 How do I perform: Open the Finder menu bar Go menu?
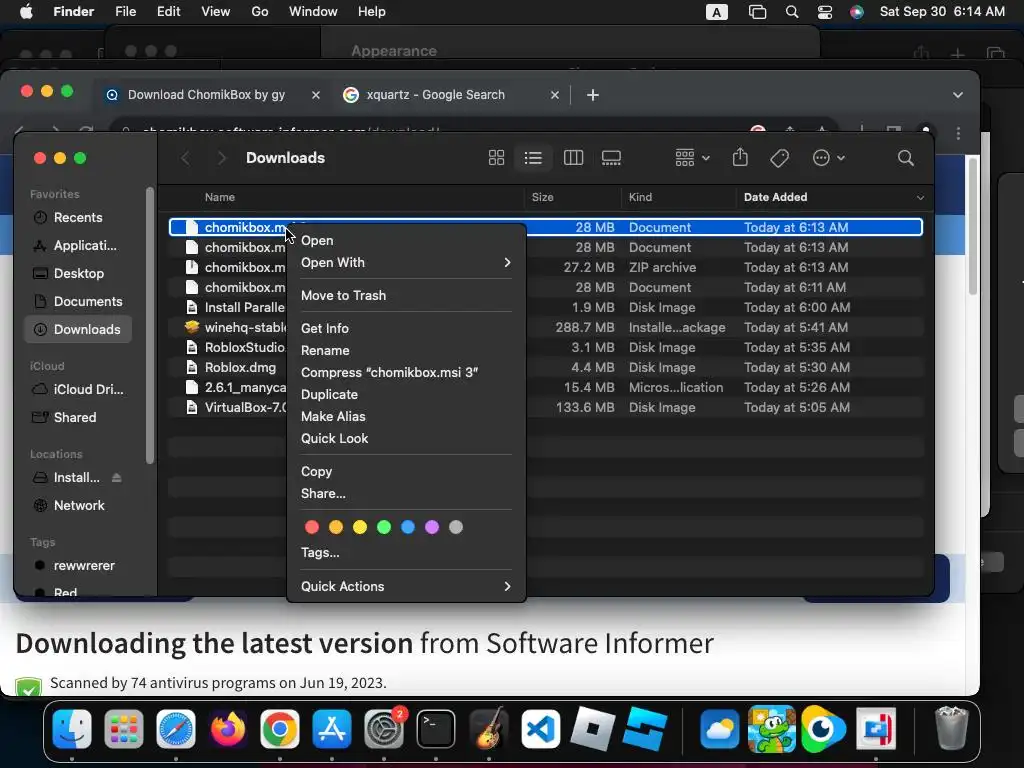tap(260, 12)
